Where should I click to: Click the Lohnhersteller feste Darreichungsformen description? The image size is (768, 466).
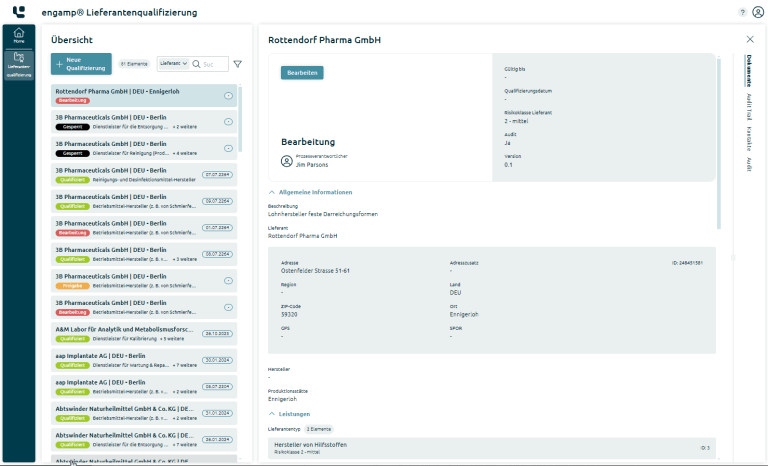(x=323, y=214)
